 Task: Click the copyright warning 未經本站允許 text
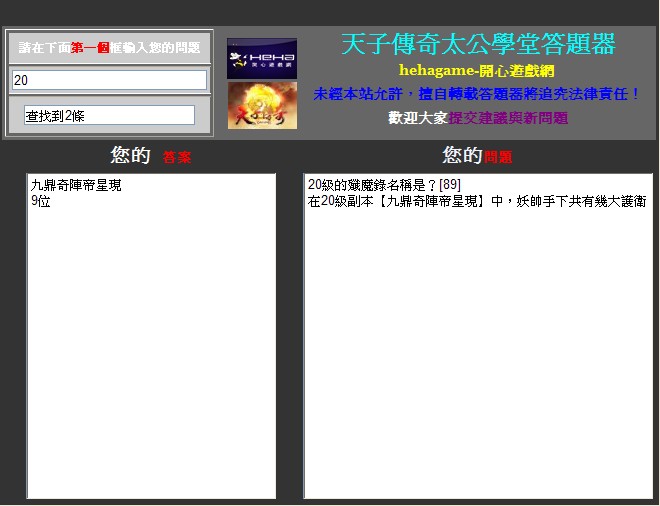coord(476,94)
